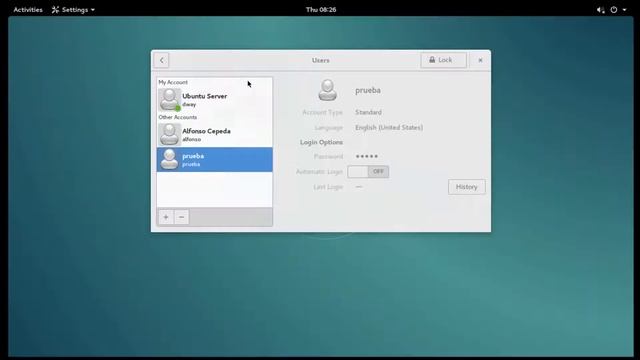
Task: Select the Alfonso Cepeda account
Action: (215, 134)
